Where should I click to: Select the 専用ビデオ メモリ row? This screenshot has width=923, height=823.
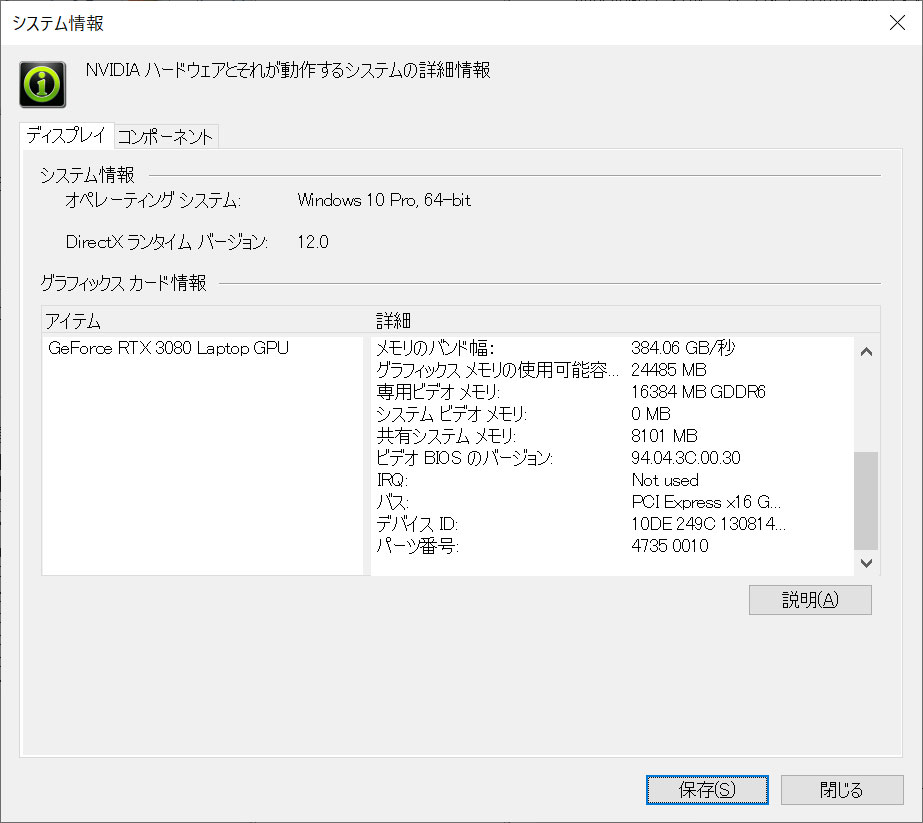click(438, 392)
